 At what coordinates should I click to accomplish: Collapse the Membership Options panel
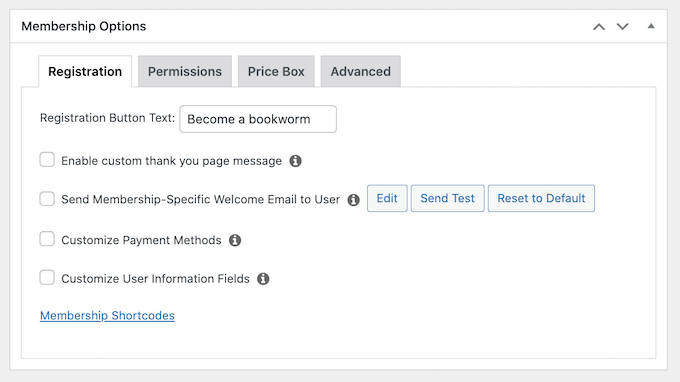pos(651,26)
